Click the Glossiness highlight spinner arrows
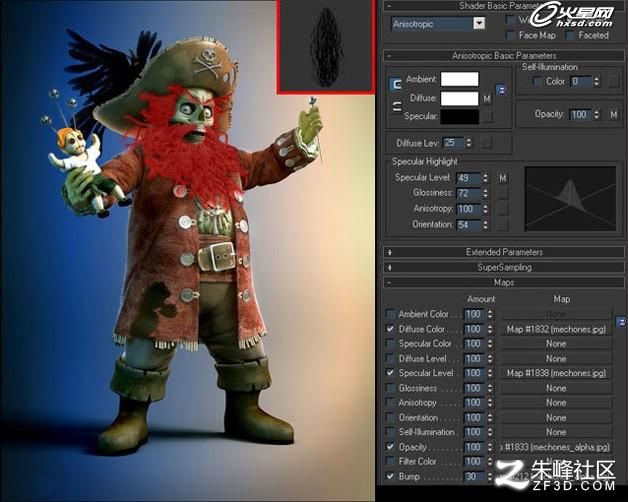The height and width of the screenshot is (502, 628). pos(485,193)
